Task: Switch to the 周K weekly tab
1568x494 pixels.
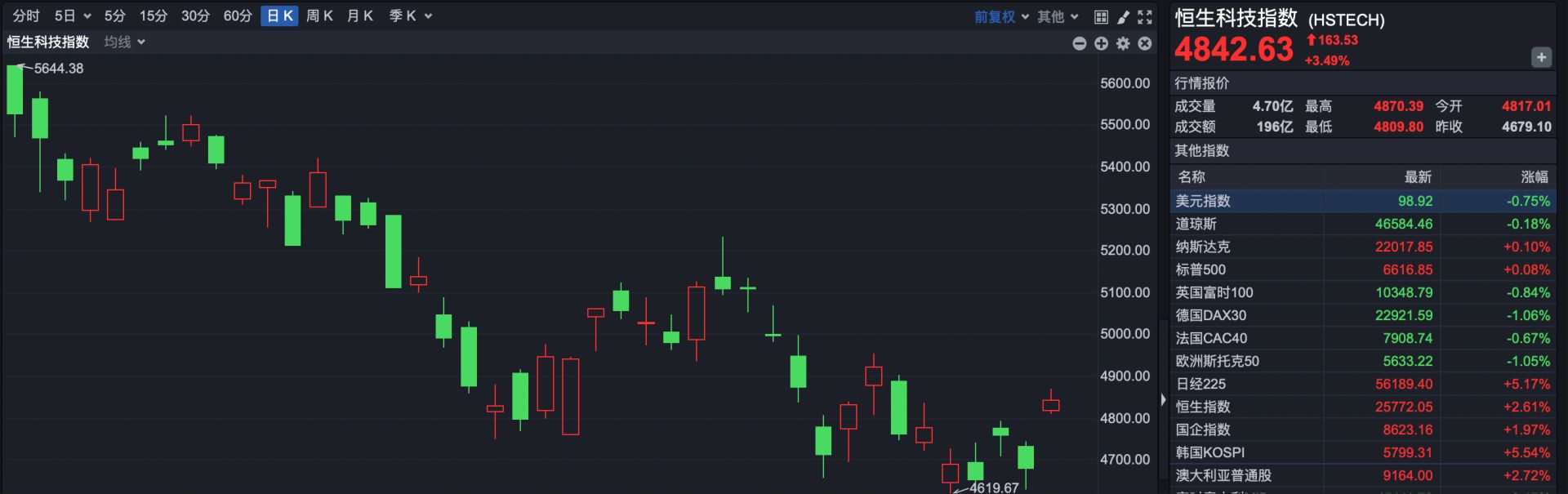Action: pyautogui.click(x=319, y=16)
